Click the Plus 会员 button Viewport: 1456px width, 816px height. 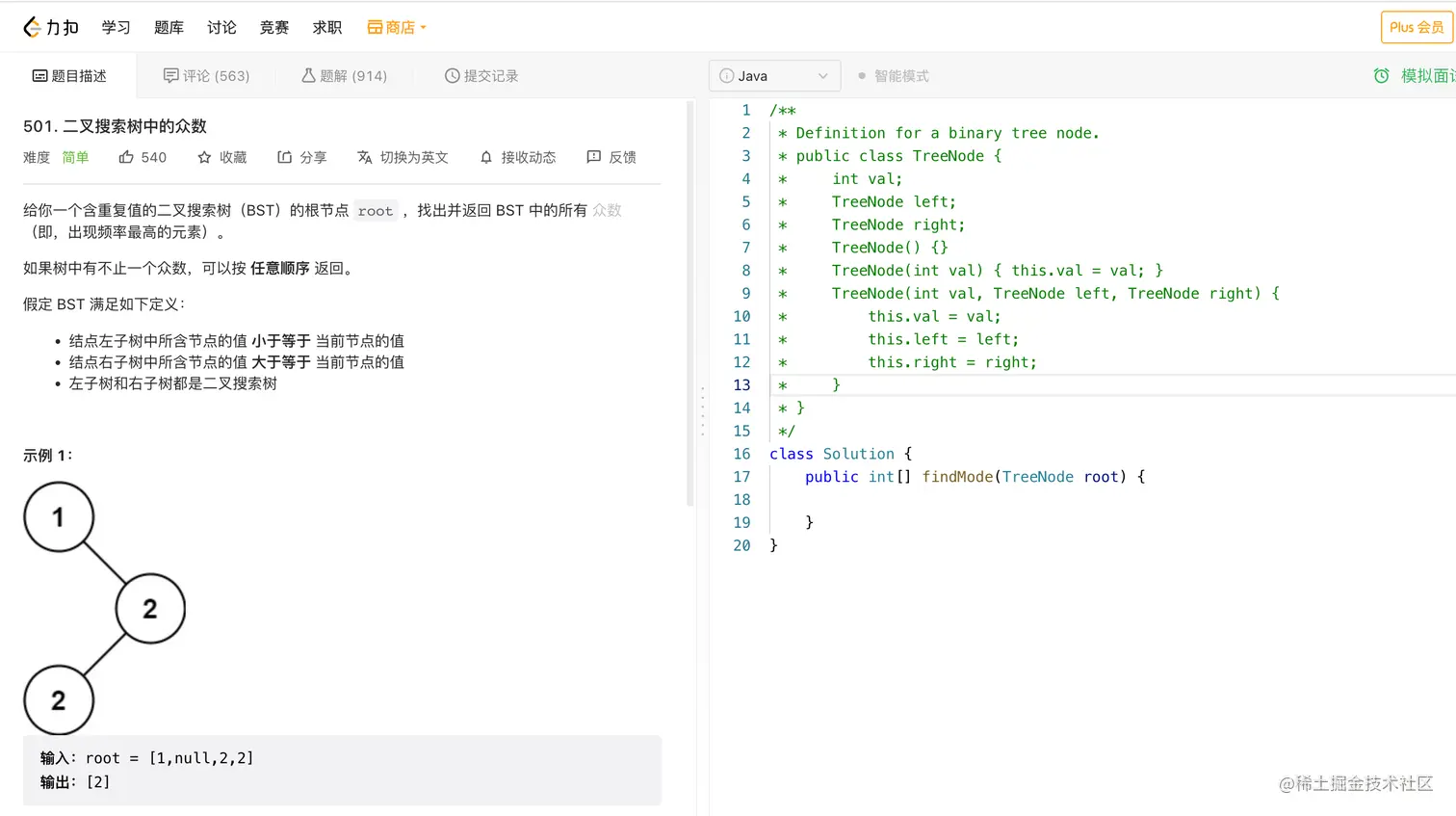point(1416,27)
